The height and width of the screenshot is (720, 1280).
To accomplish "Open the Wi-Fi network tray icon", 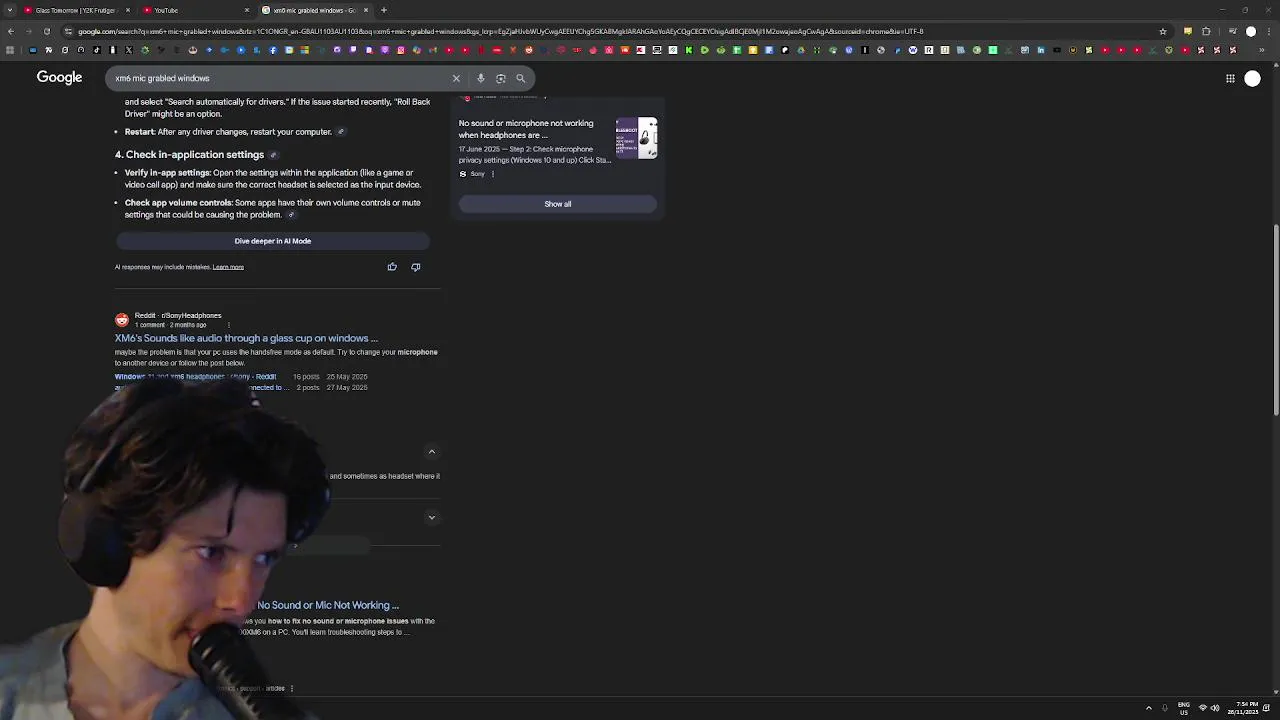I will [x=1203, y=708].
